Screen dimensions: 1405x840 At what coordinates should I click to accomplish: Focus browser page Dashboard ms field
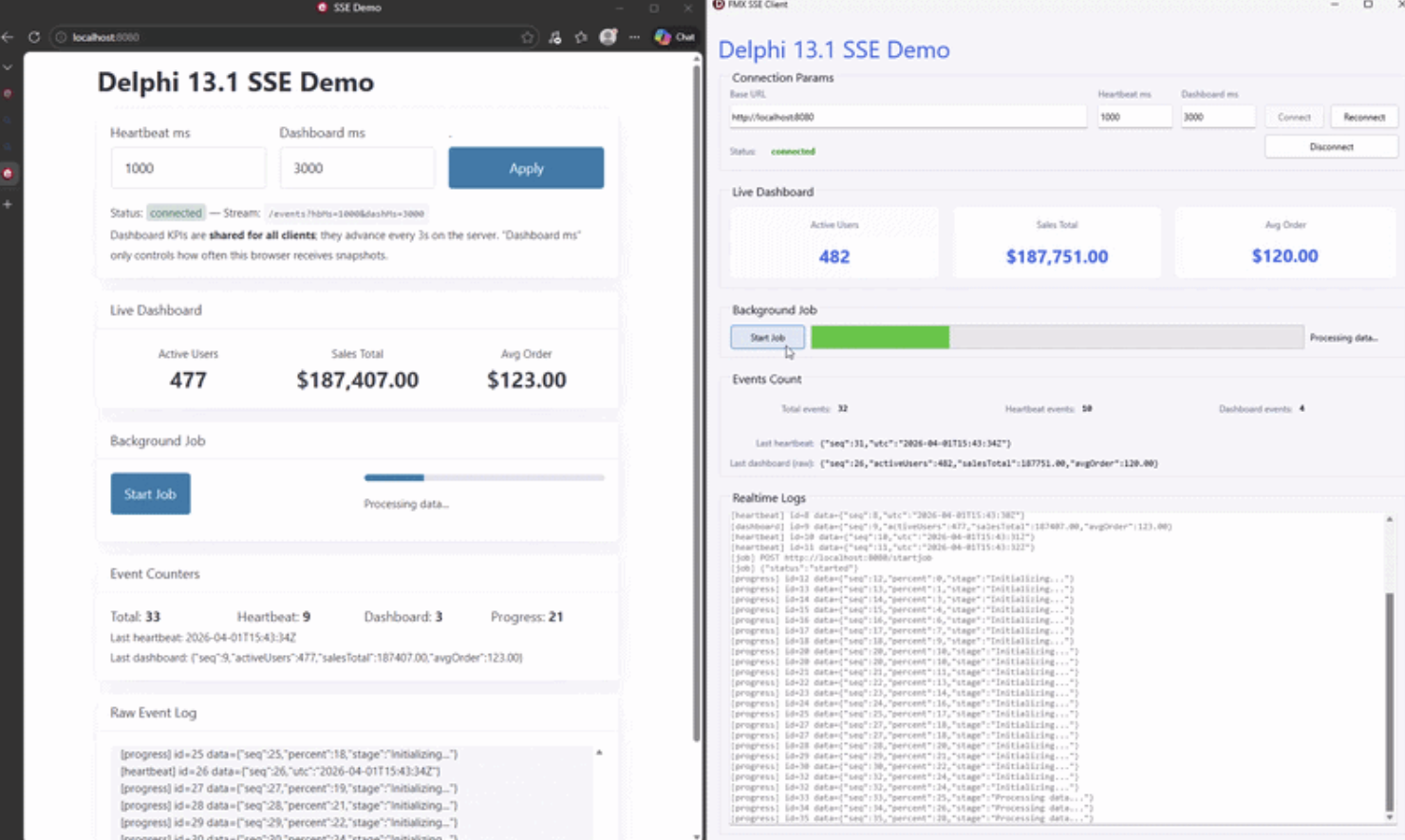click(357, 168)
